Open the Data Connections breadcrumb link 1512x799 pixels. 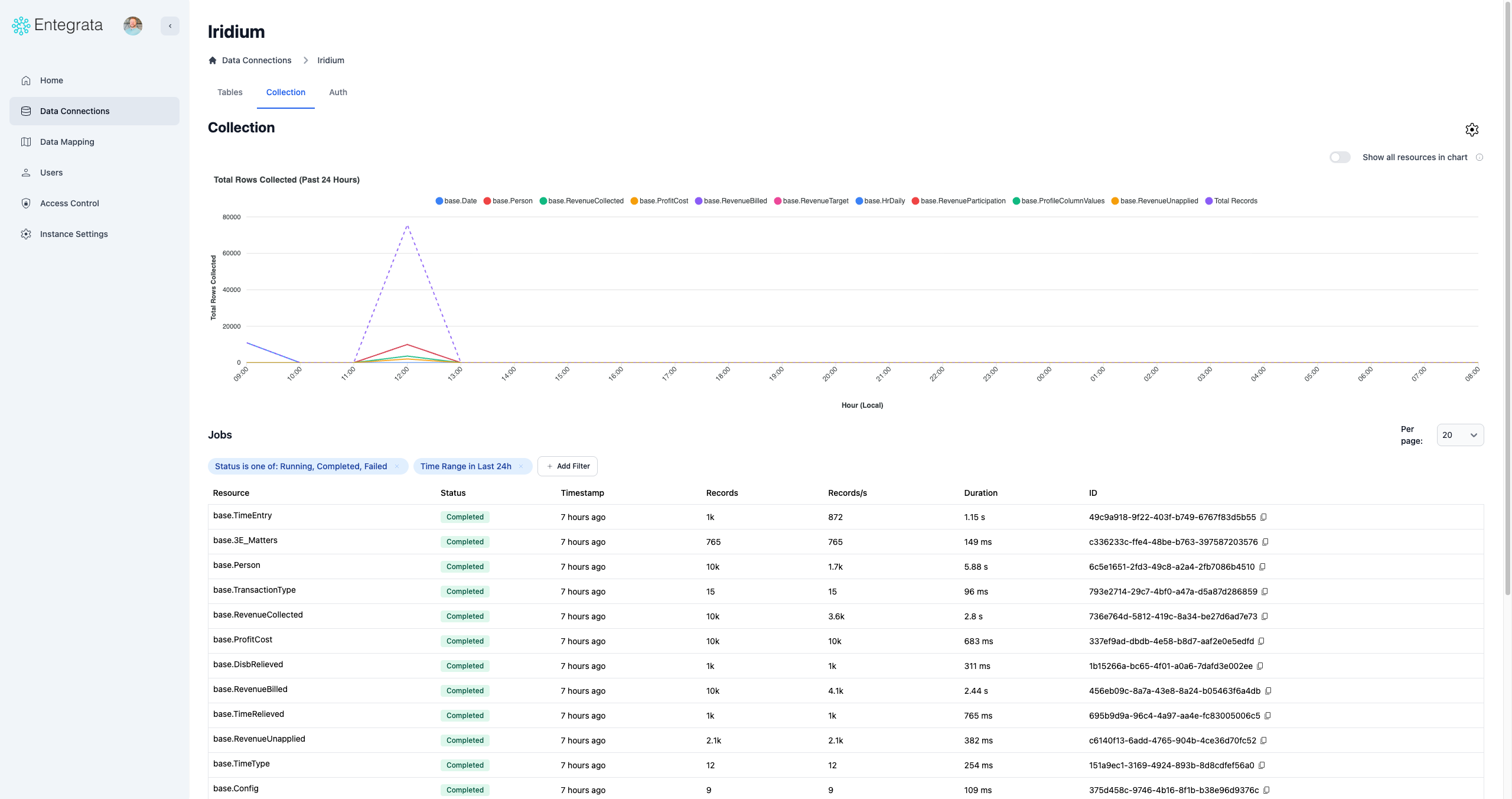(256, 60)
